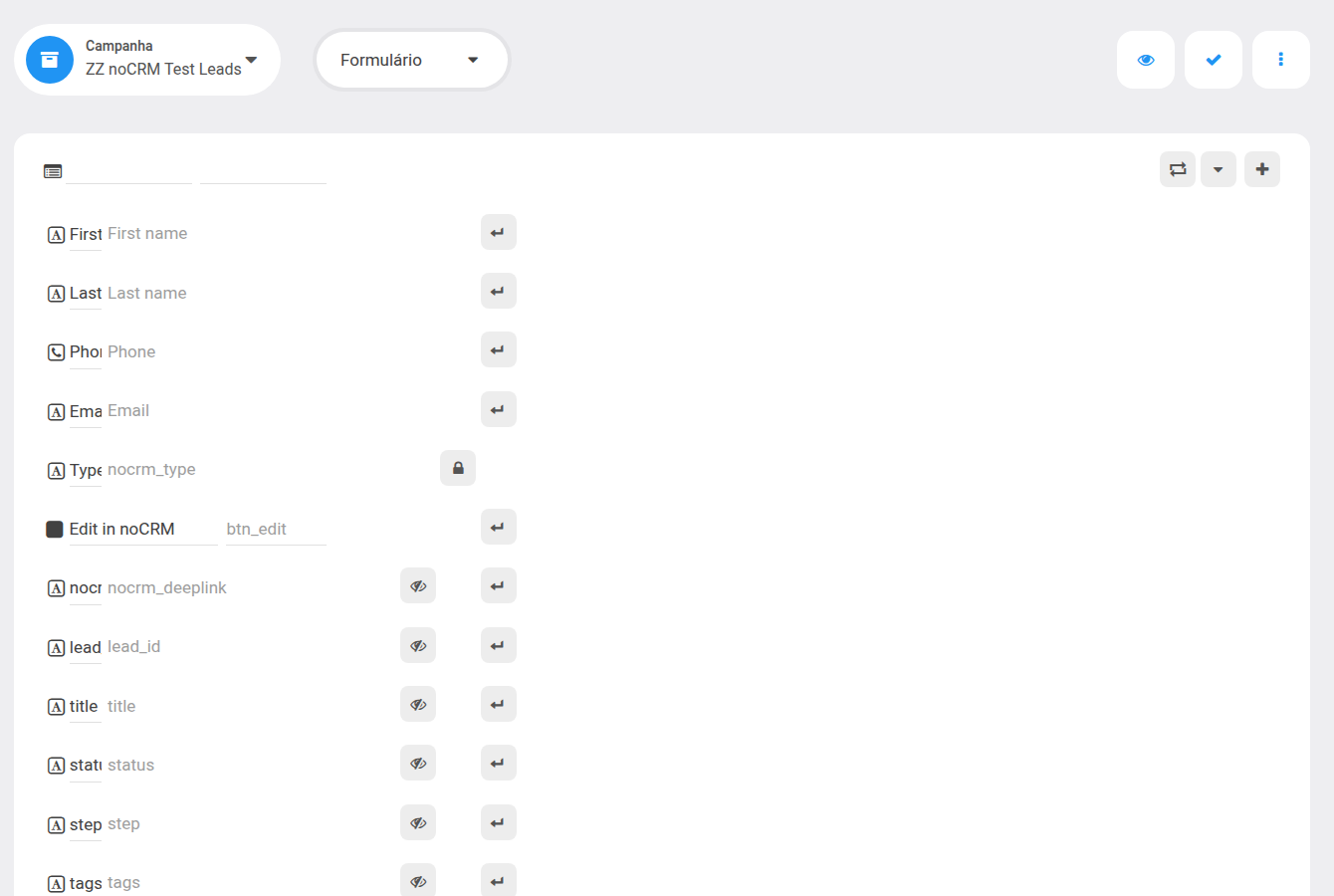Viewport: 1334px width, 896px height.
Task: Click the line break icon for step
Action: tap(498, 822)
